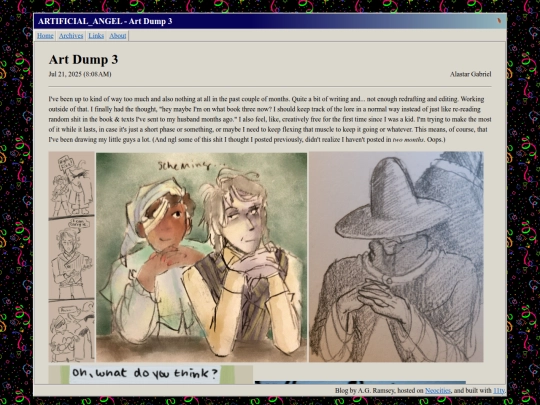The image size is (540, 405).
Task: Click the 'ARTIFICIAL_ANGEL - Art Dump 3' title bar text
Action: click(105, 21)
